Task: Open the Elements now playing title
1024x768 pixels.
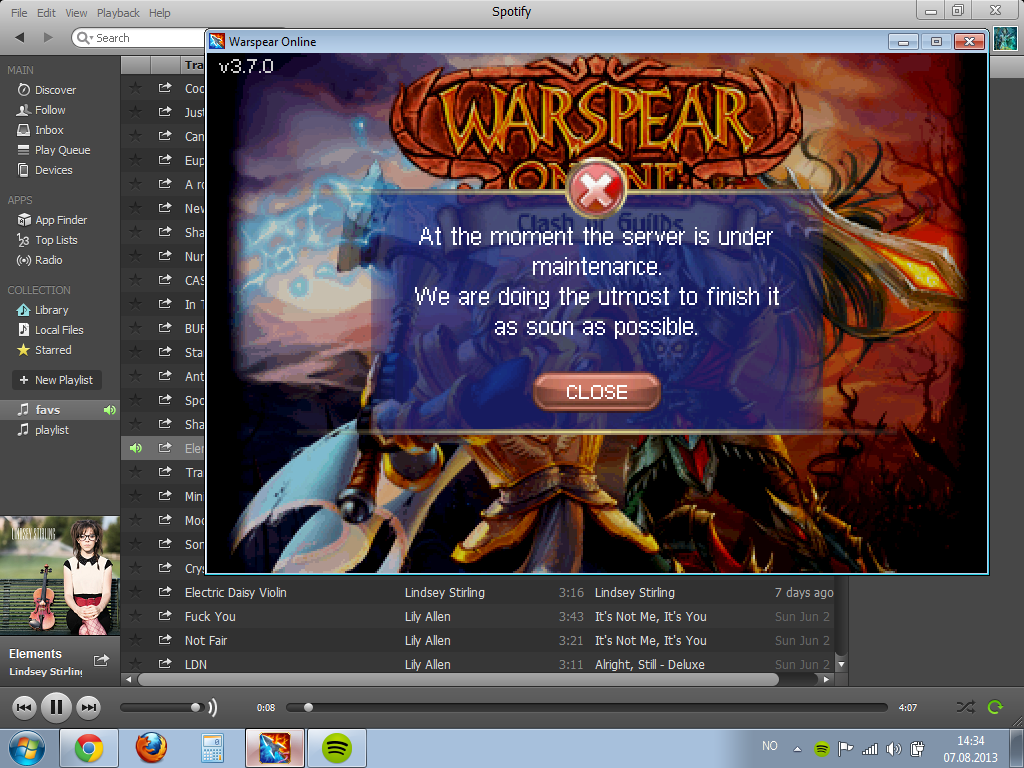Action: 35,654
